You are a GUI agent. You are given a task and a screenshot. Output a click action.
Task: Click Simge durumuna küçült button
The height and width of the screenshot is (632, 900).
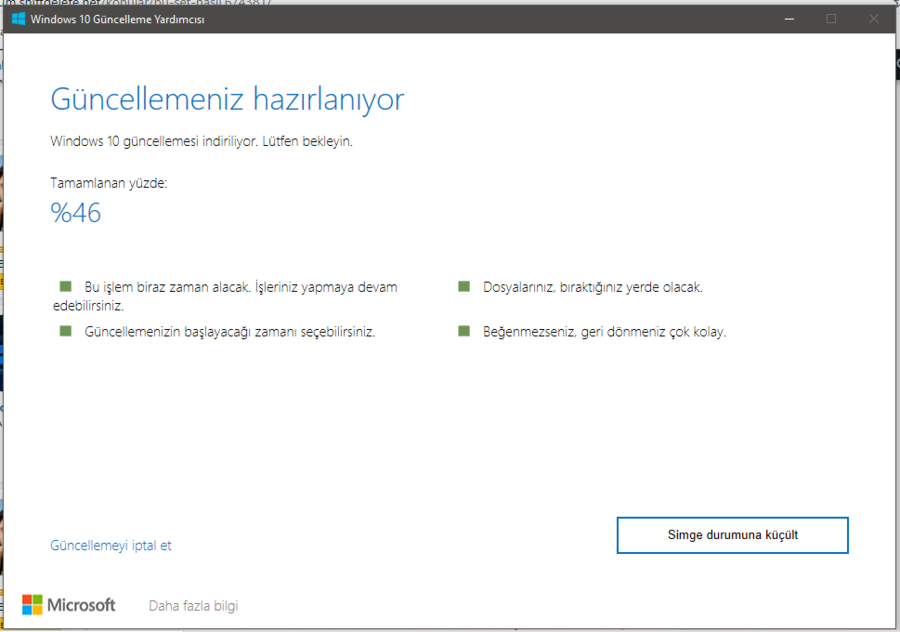(x=732, y=535)
